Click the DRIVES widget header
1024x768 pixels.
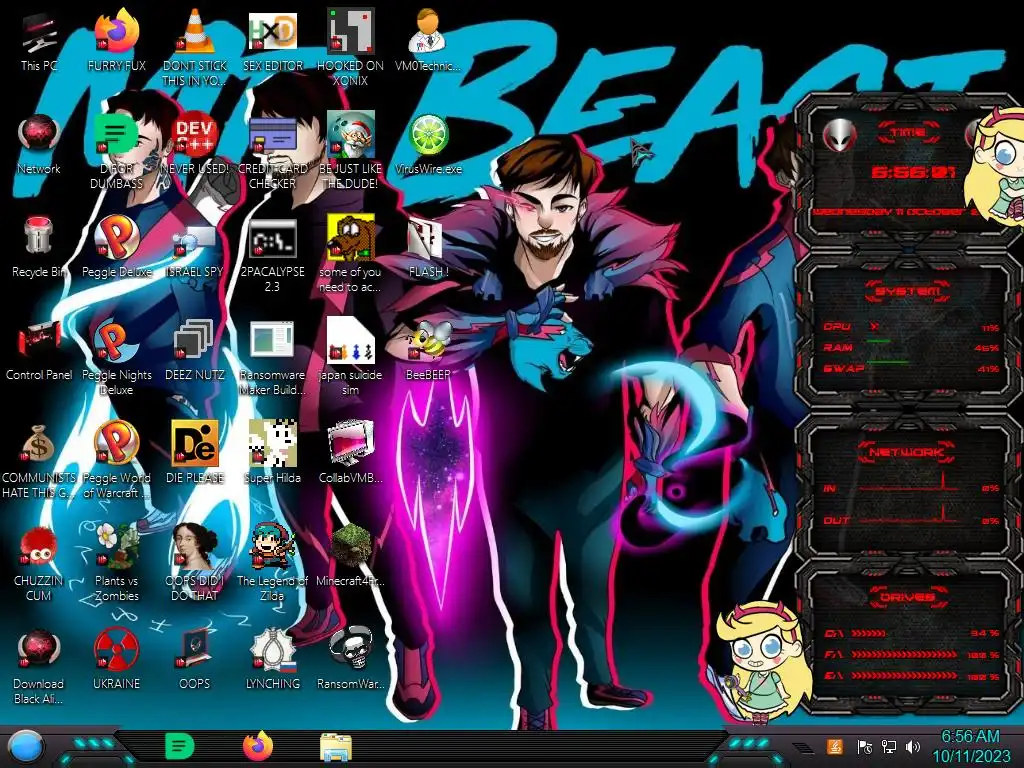(x=907, y=597)
